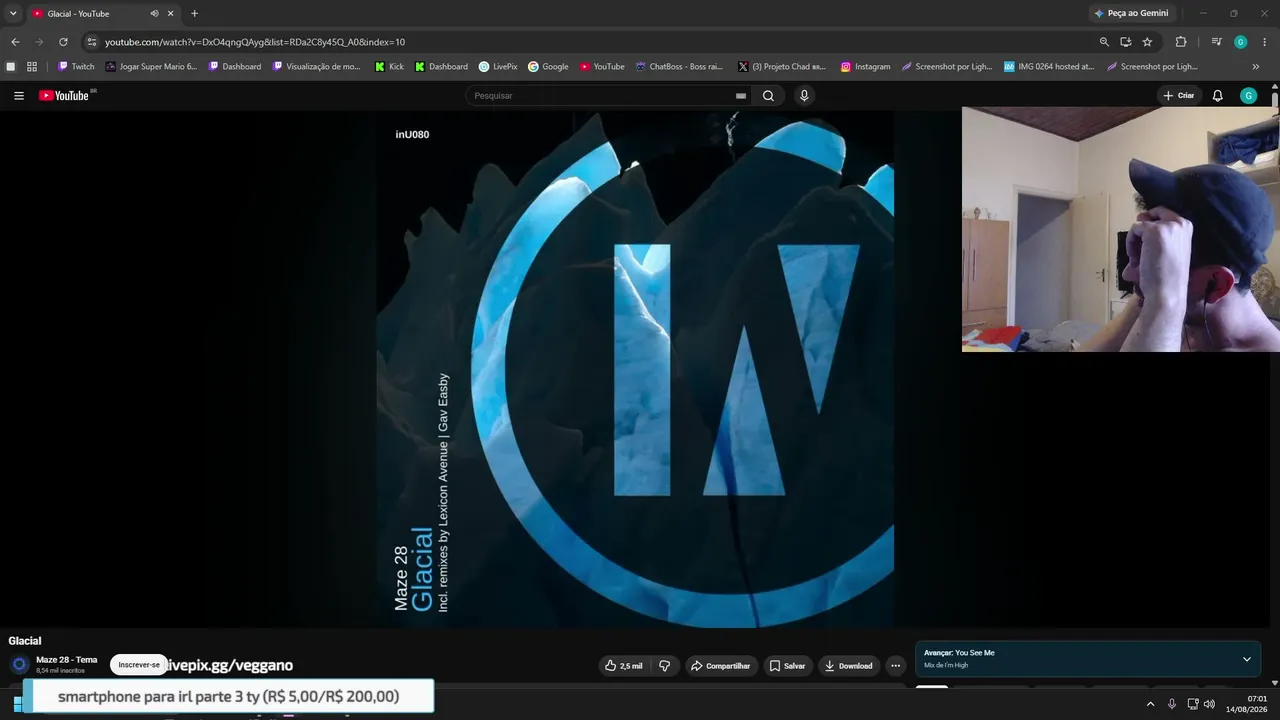This screenshot has width=1280, height=720.
Task: Open the browser zoom magnifier icon
Action: [1104, 42]
